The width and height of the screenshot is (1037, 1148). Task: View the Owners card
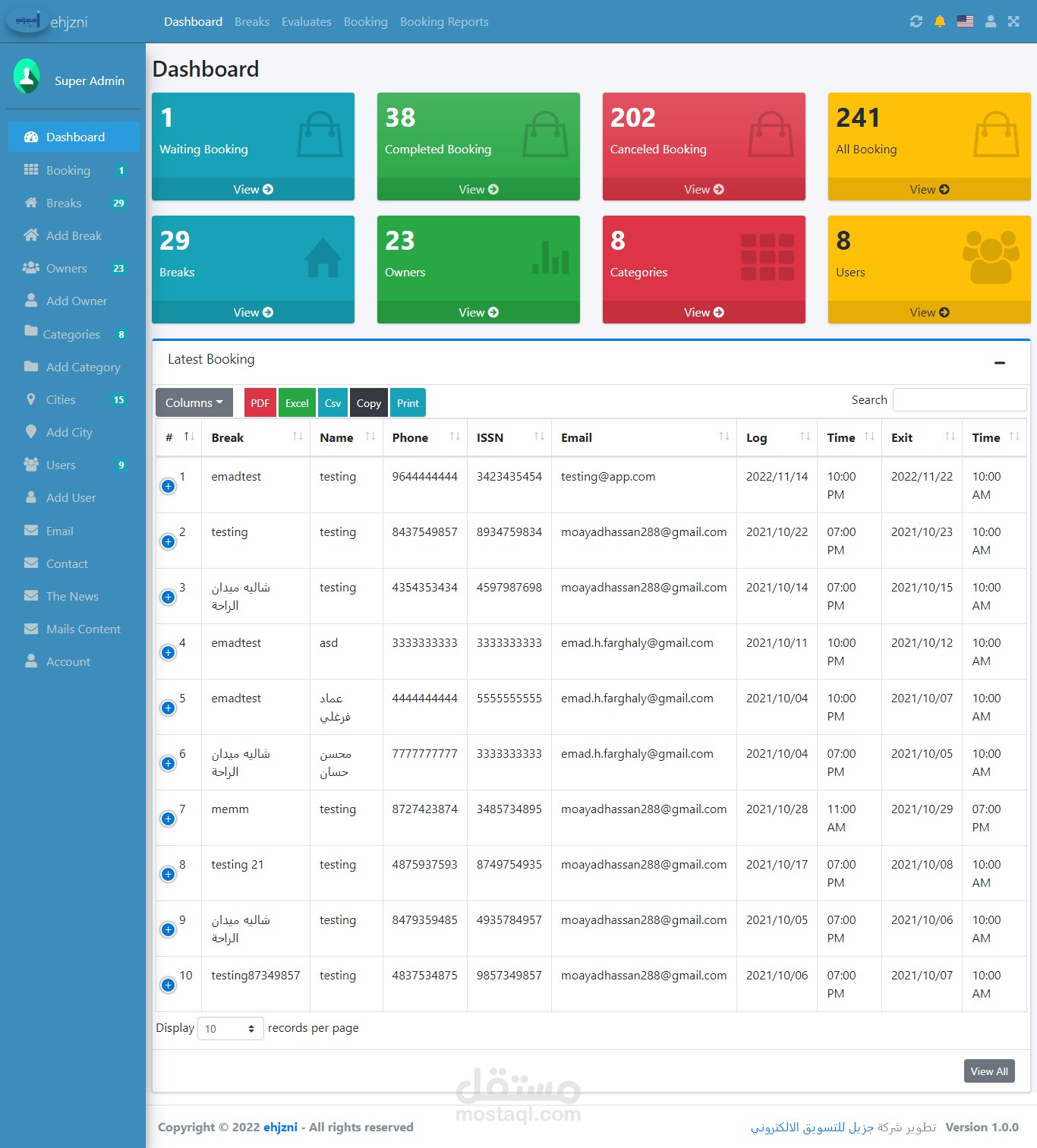coord(478,312)
